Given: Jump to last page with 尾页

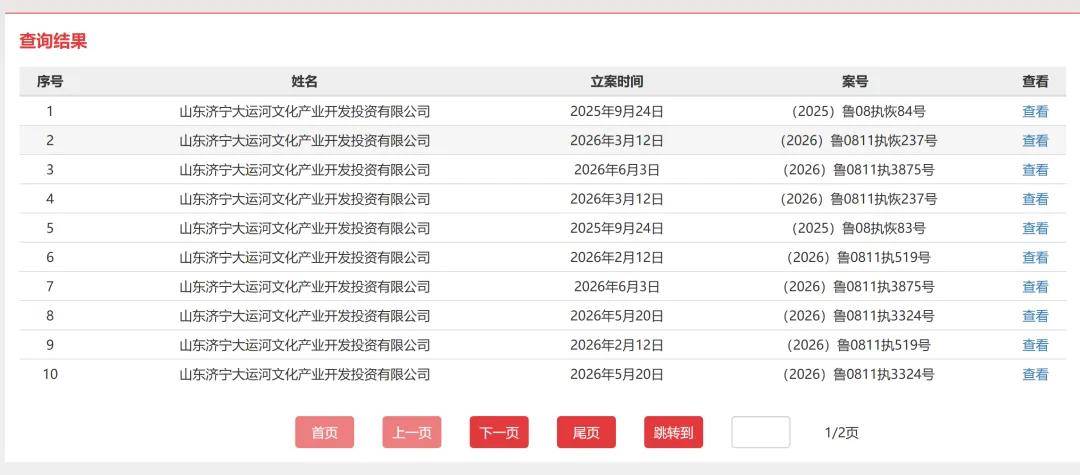Looking at the screenshot, I should [x=586, y=432].
